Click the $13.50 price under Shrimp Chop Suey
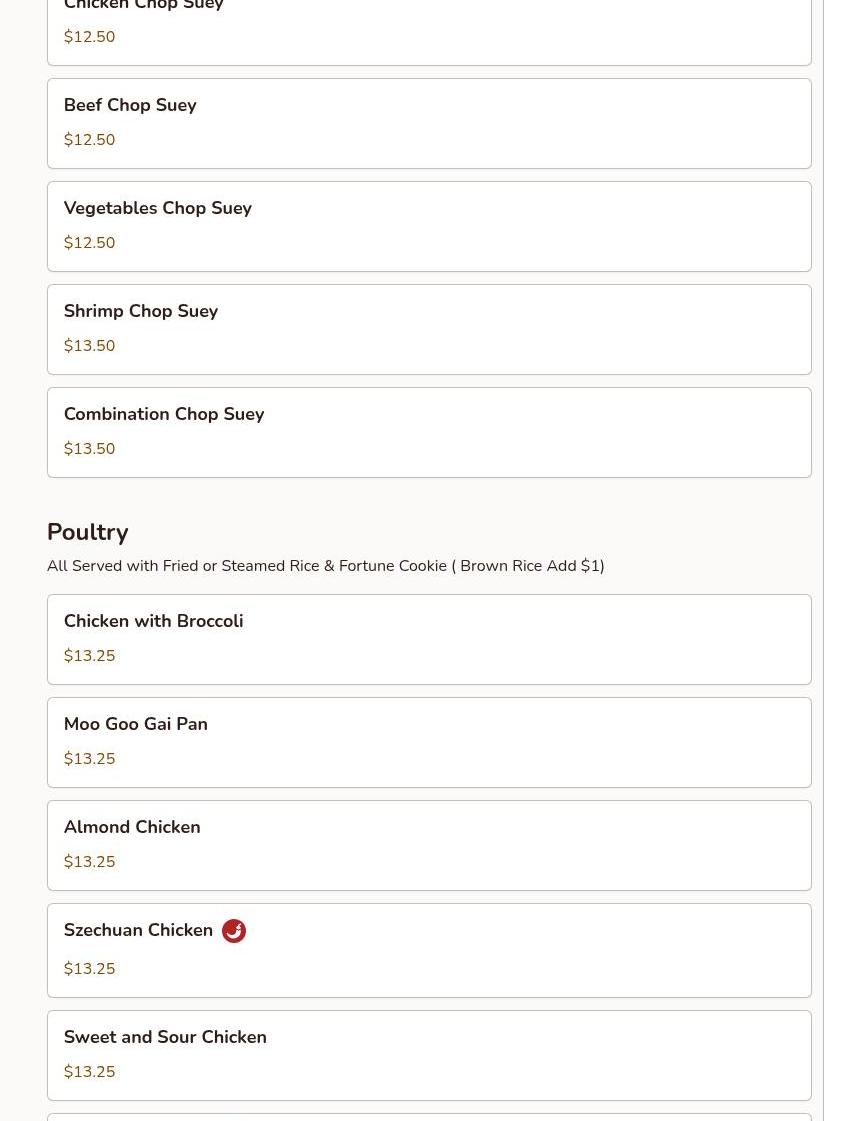 click(89, 345)
